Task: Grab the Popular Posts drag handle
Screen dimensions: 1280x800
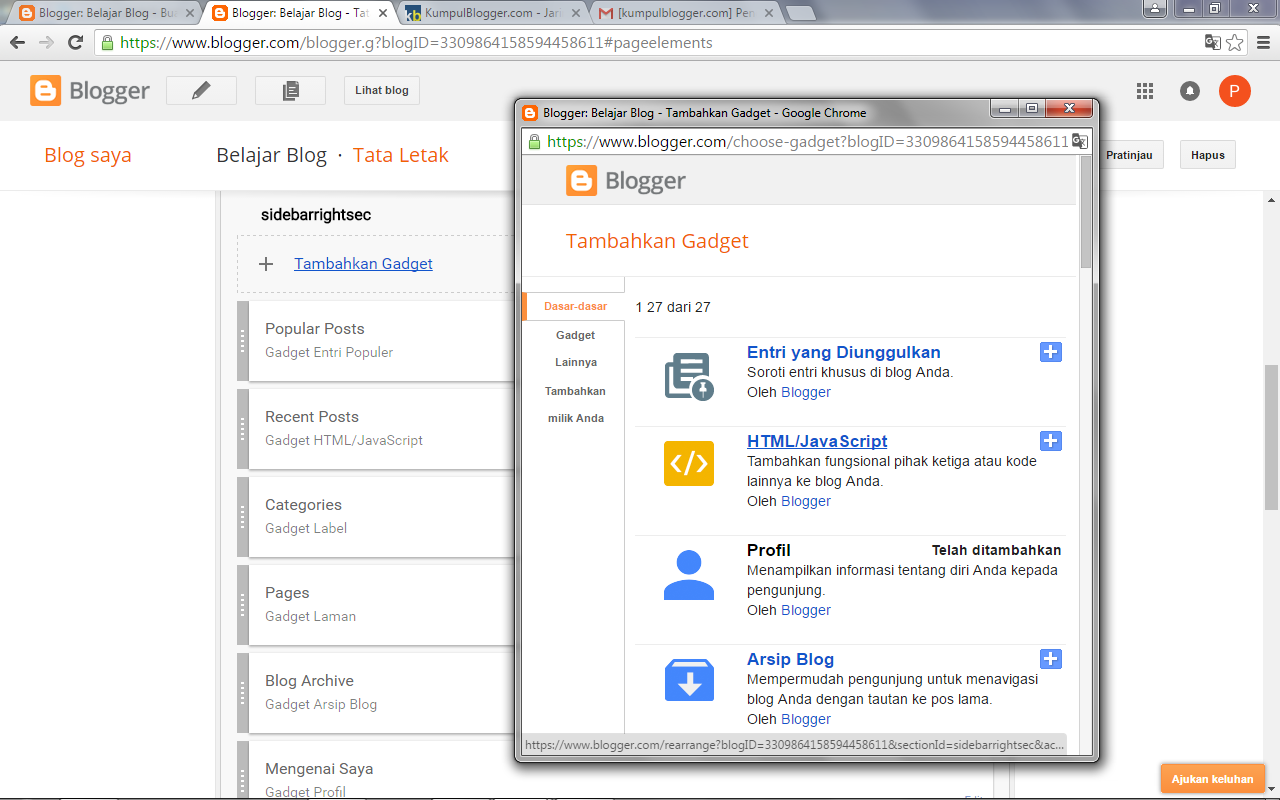Action: [243, 341]
